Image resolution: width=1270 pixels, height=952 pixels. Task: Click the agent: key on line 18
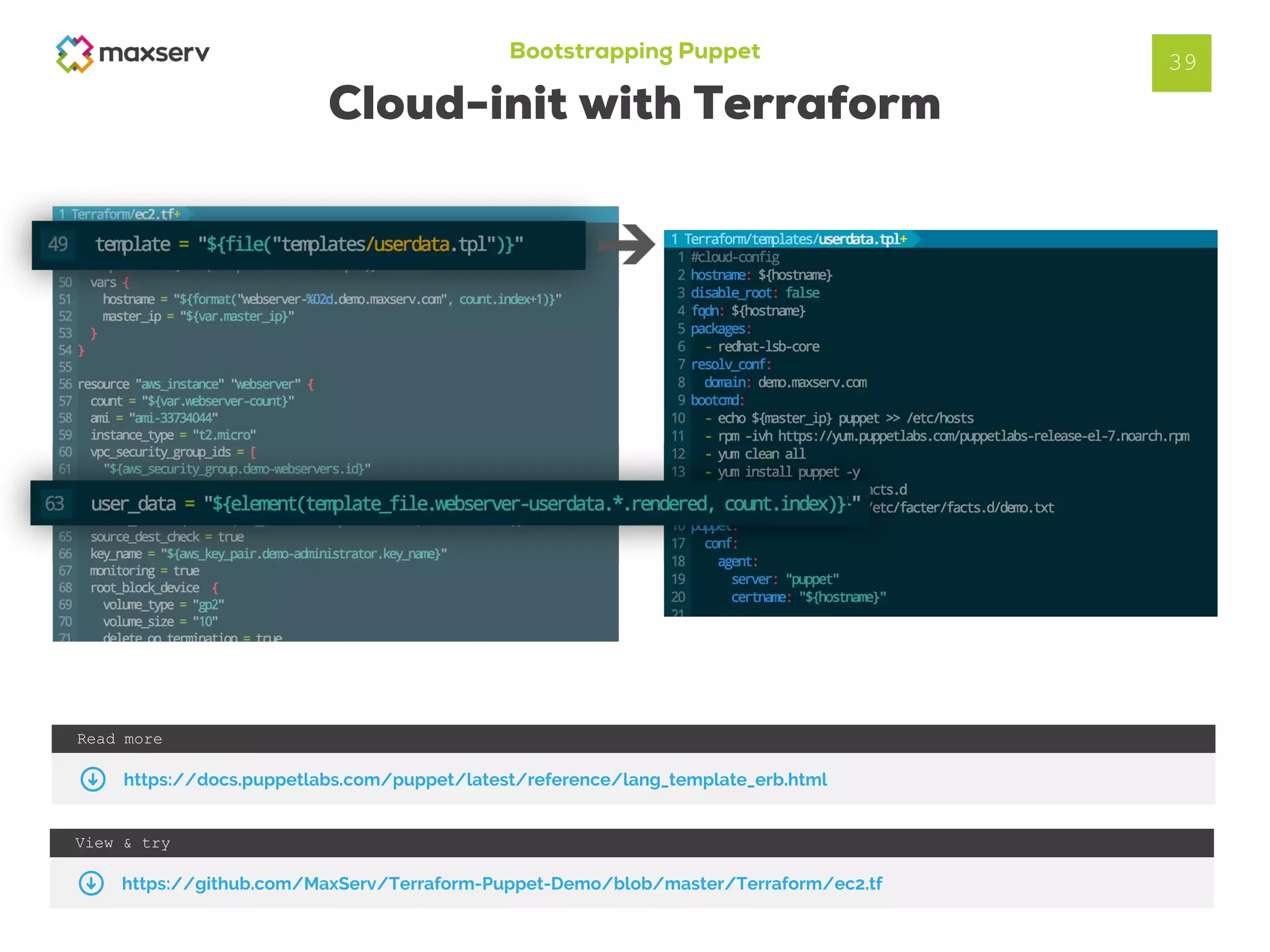(738, 562)
